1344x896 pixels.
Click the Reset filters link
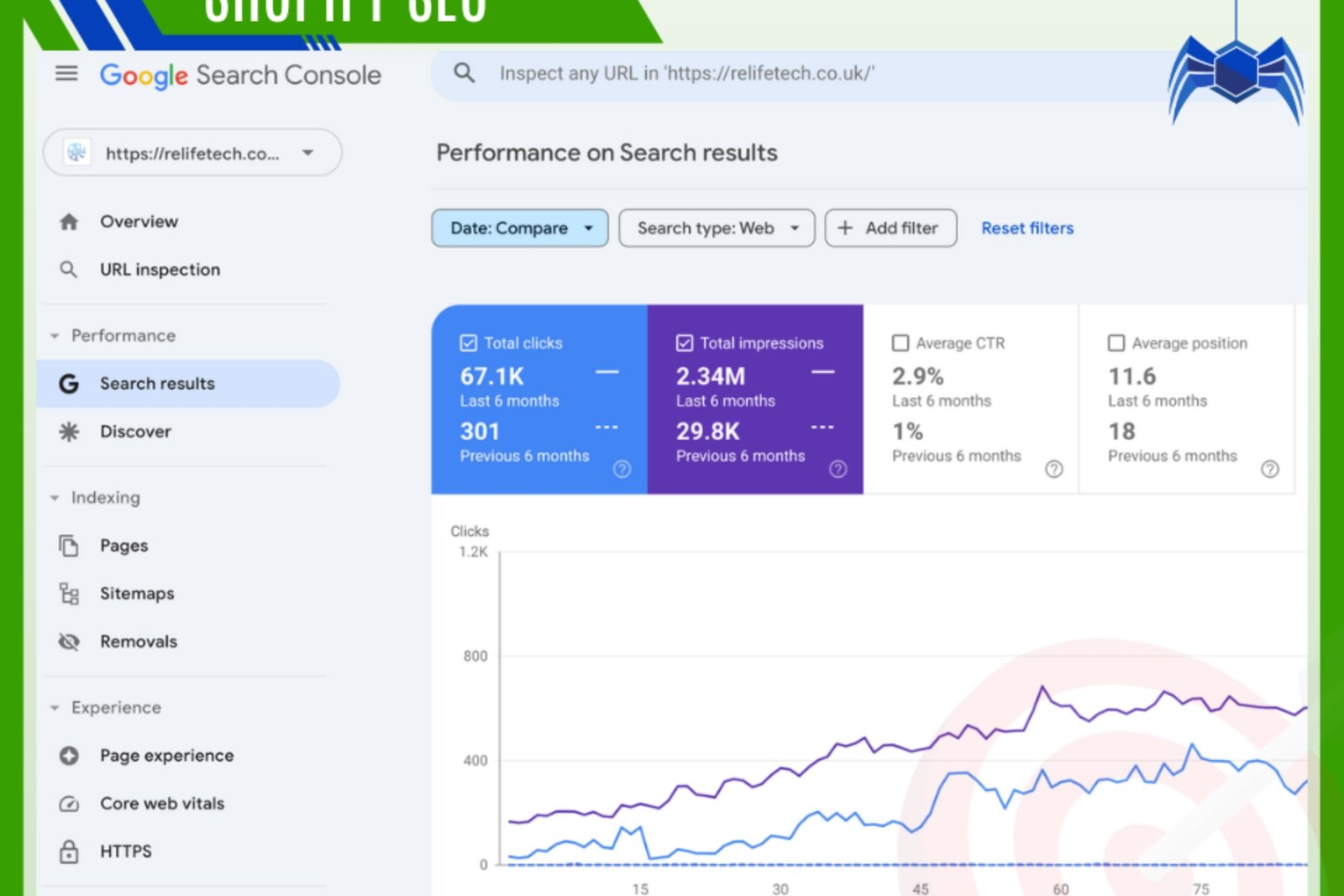[1027, 228]
